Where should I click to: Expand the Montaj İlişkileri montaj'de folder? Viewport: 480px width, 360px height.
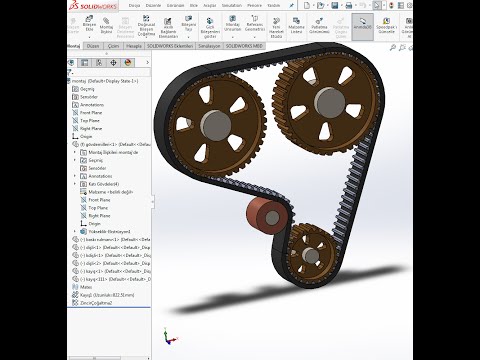pyautogui.click(x=75, y=152)
